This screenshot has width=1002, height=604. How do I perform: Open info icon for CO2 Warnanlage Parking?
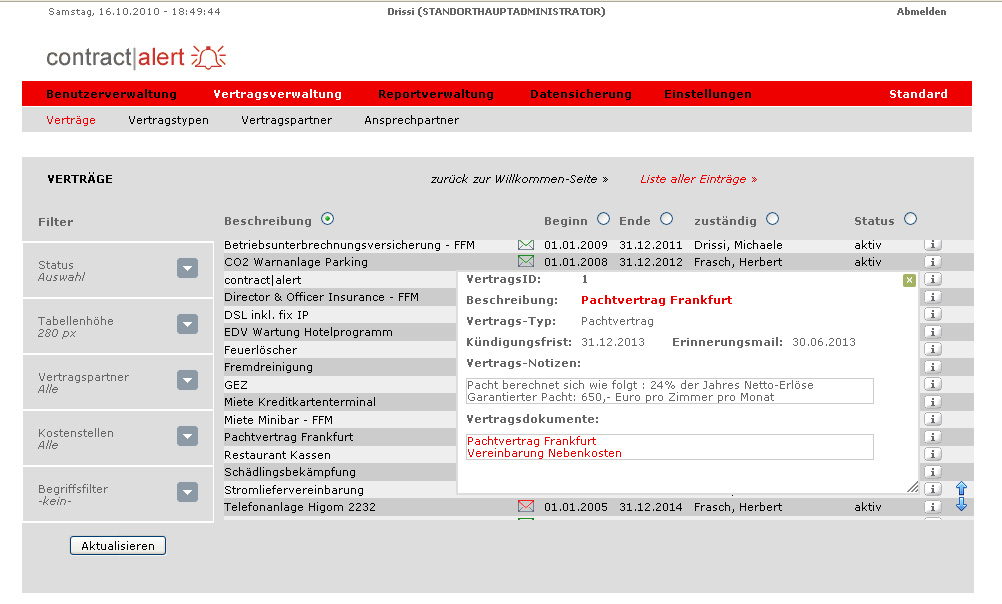click(x=932, y=262)
